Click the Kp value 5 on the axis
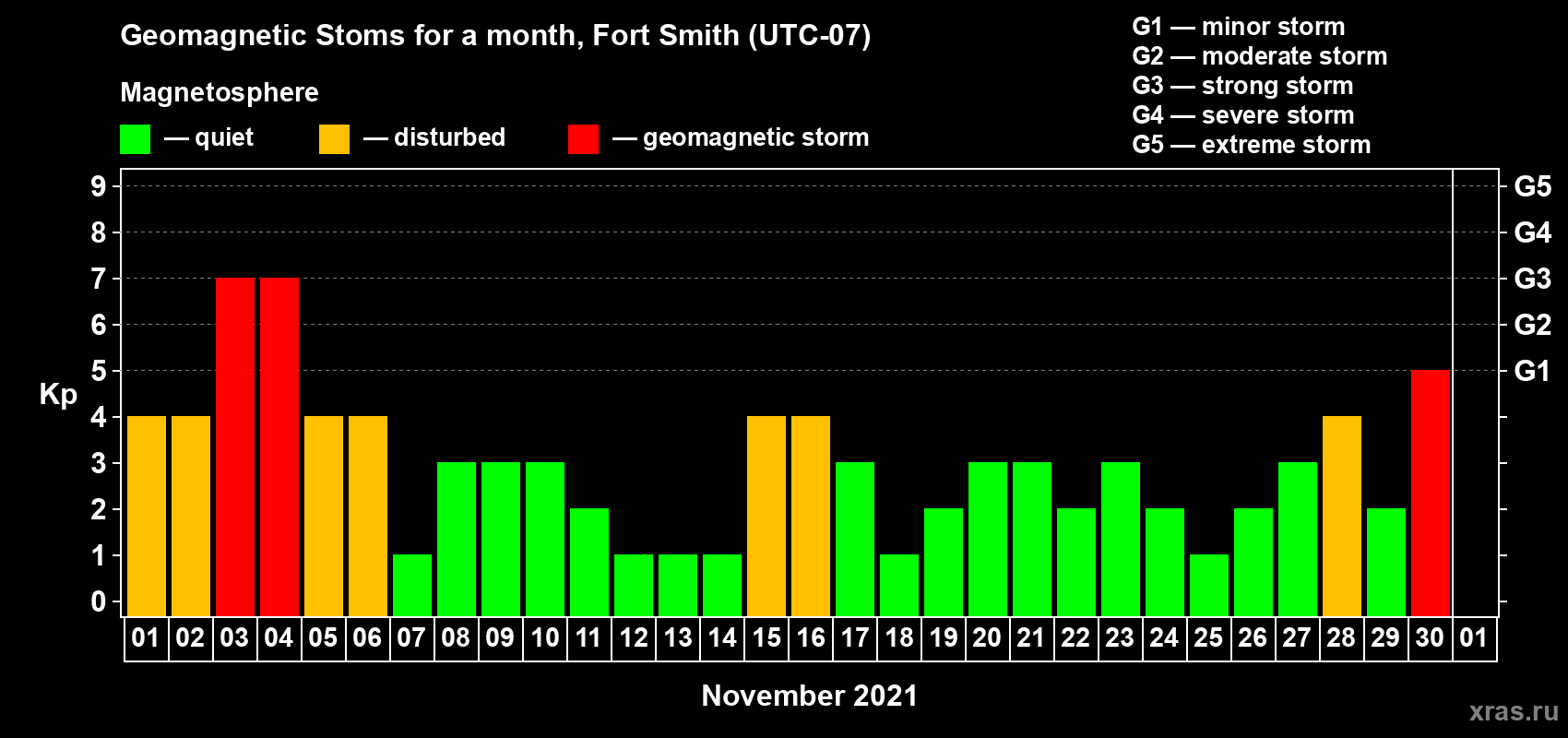The width and height of the screenshot is (1568, 738). [x=99, y=371]
